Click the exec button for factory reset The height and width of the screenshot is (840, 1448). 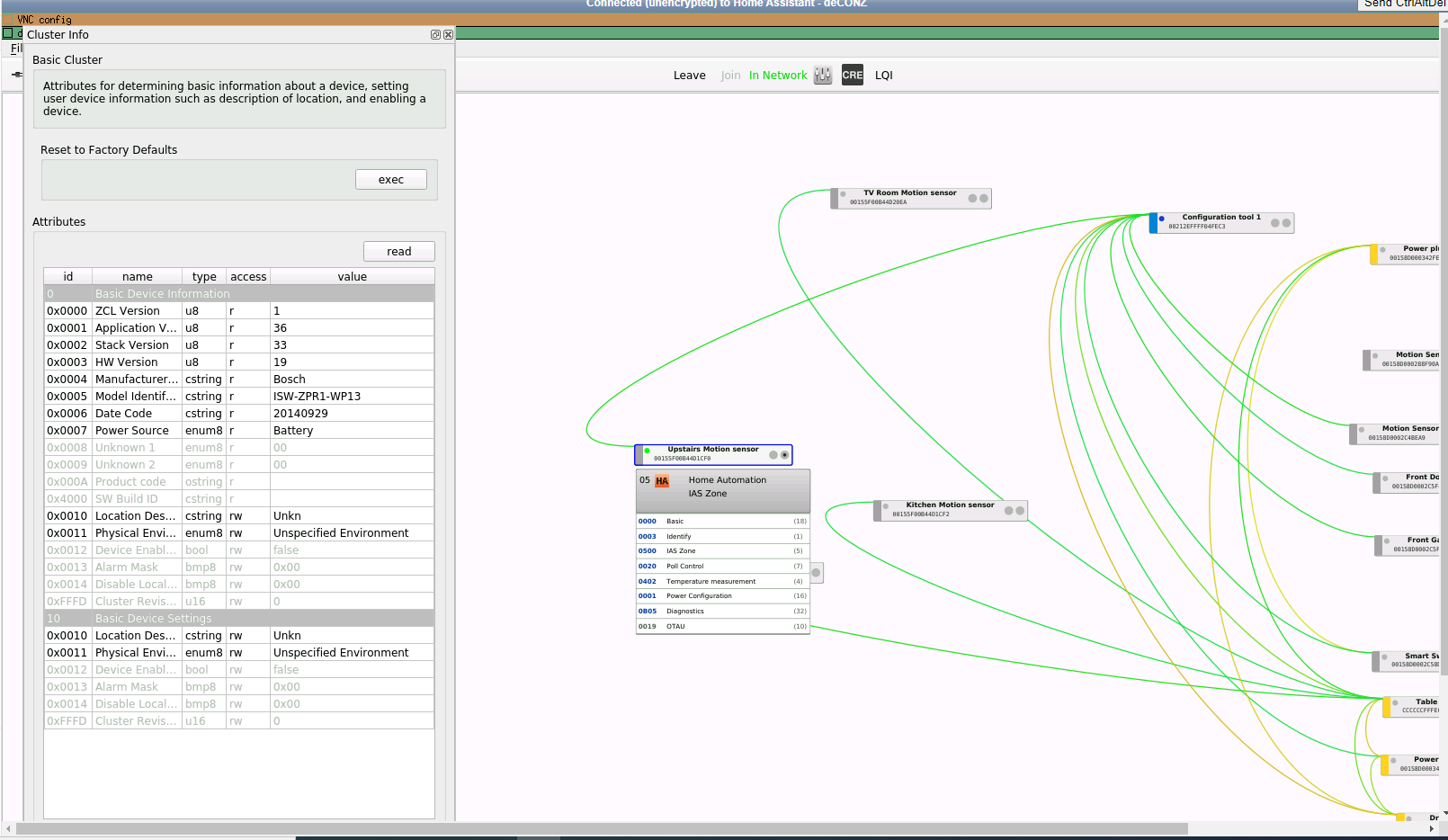[x=391, y=180]
